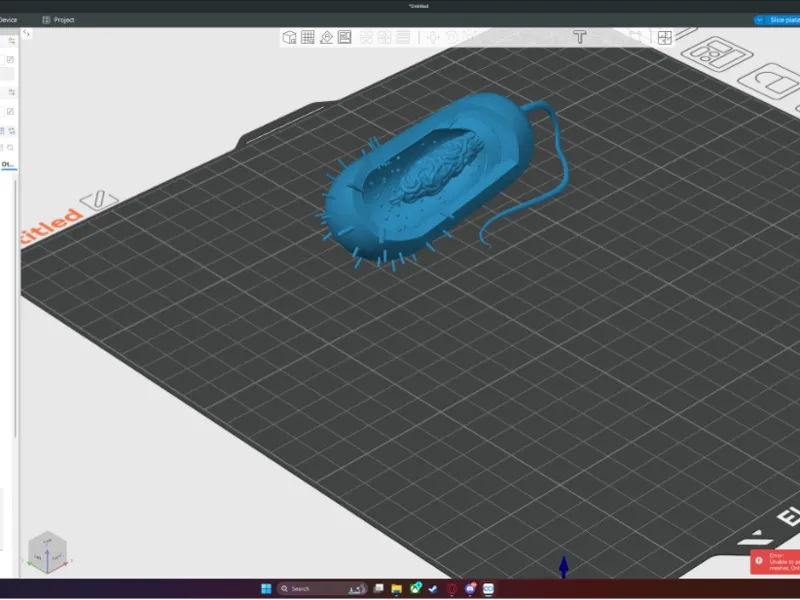
Task: Open the Device tab
Action: 8,20
